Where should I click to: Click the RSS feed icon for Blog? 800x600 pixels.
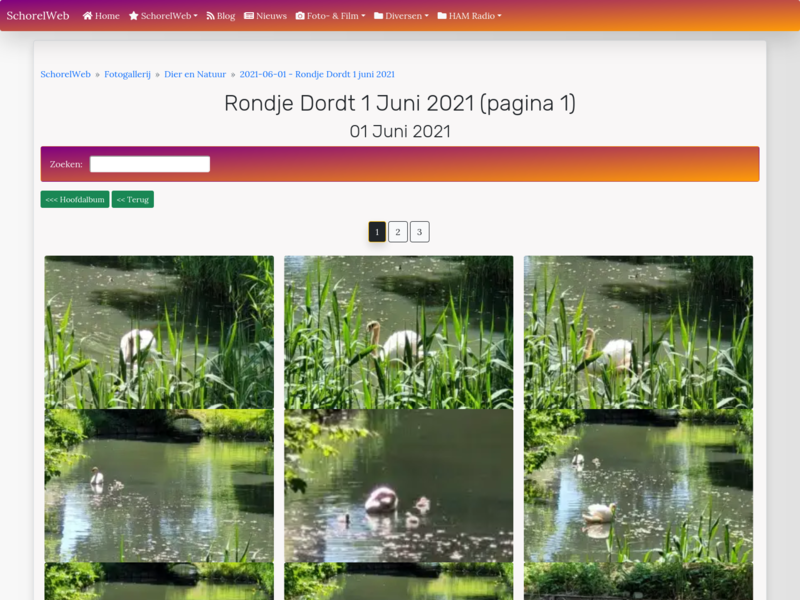point(210,16)
